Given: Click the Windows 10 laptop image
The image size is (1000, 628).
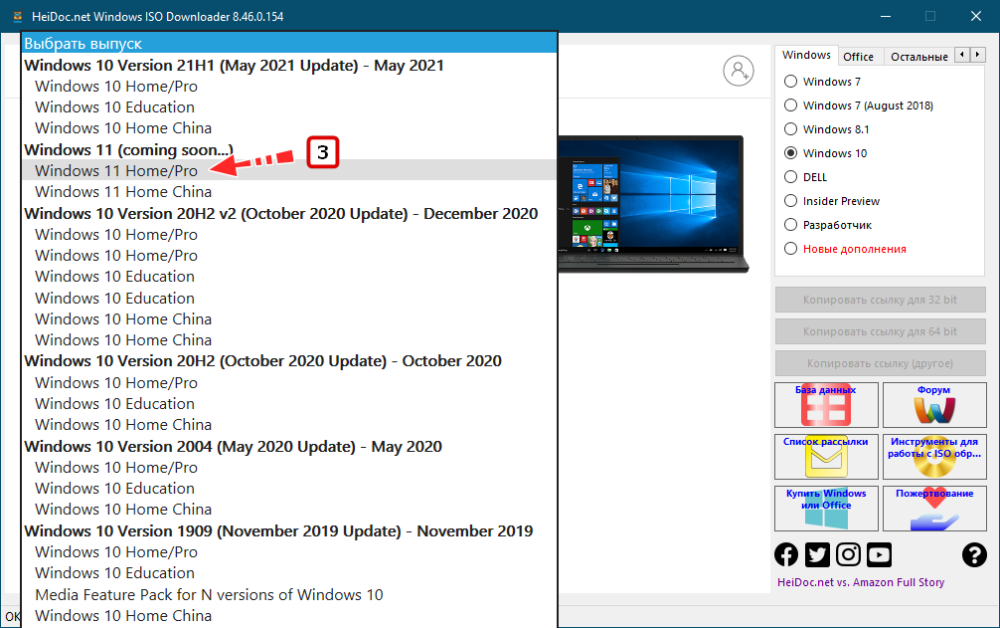Looking at the screenshot, I should (x=653, y=204).
